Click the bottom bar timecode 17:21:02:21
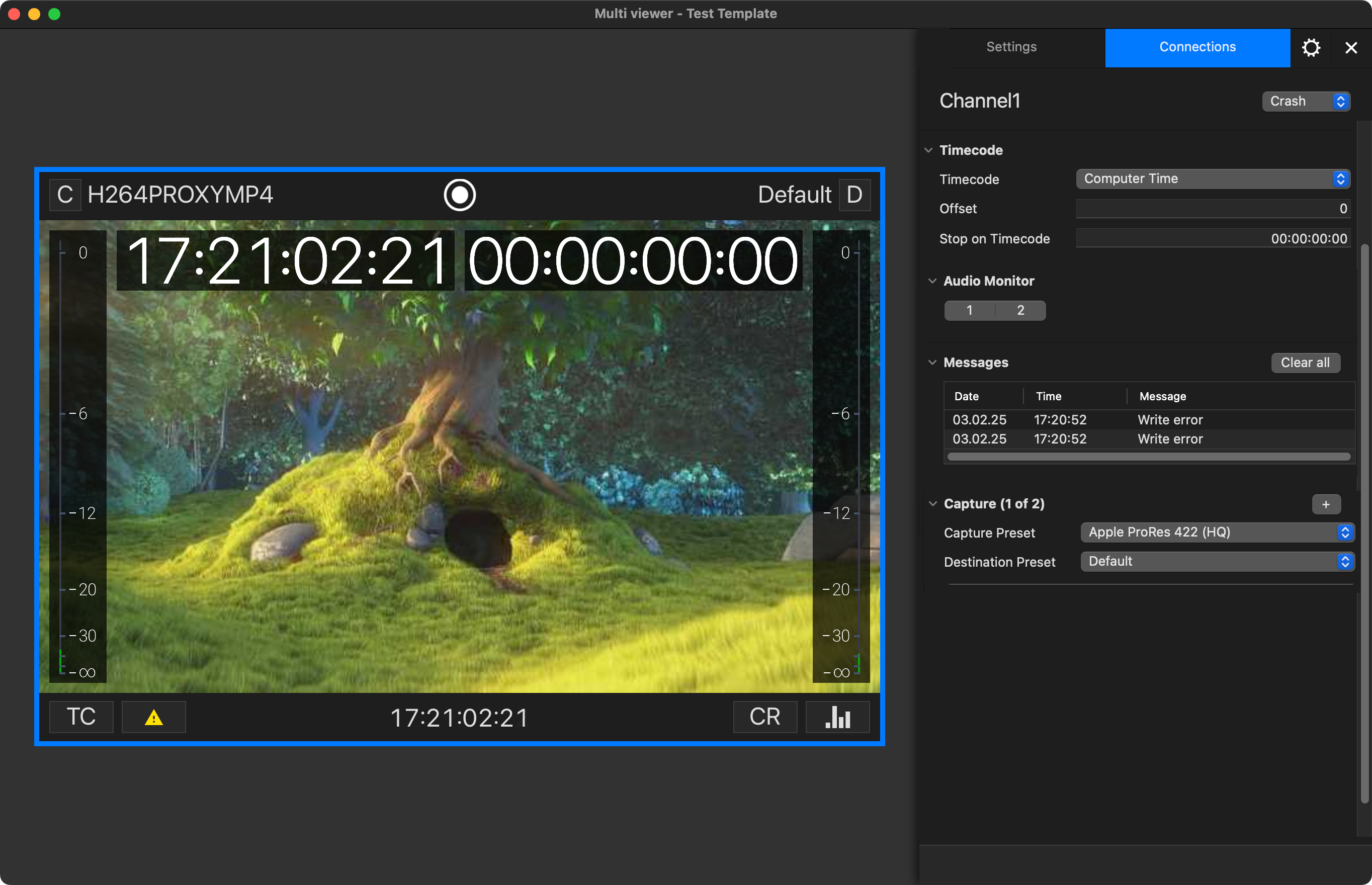Viewport: 1372px width, 885px height. tap(459, 718)
